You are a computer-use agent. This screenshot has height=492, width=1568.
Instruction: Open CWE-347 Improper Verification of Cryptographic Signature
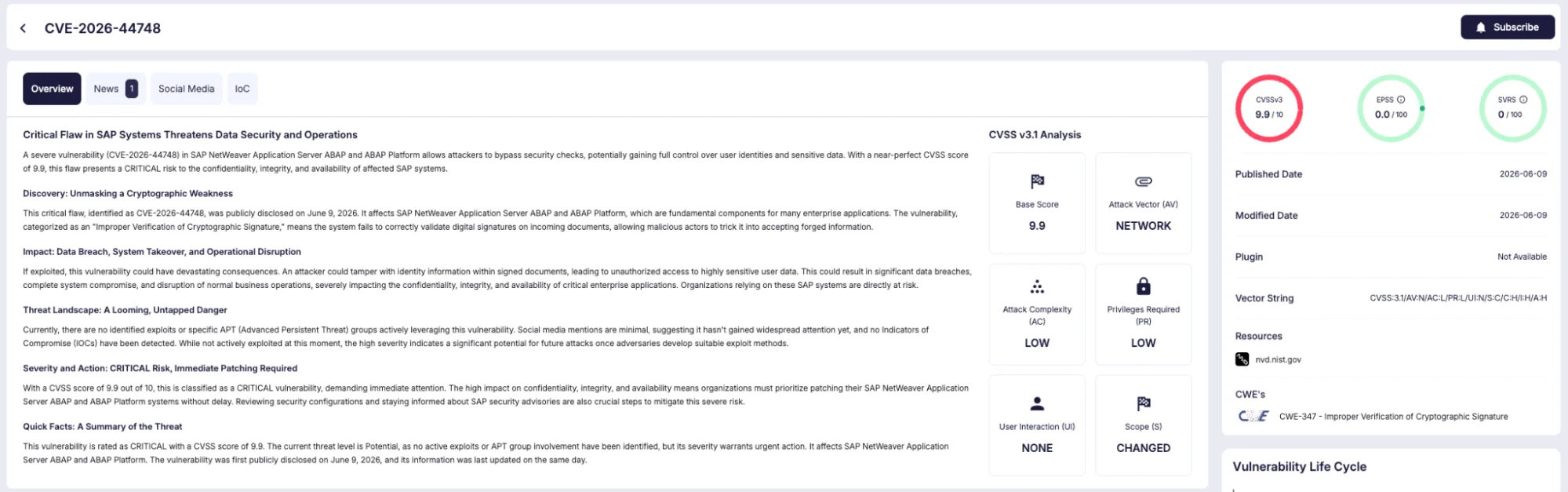click(x=1393, y=417)
